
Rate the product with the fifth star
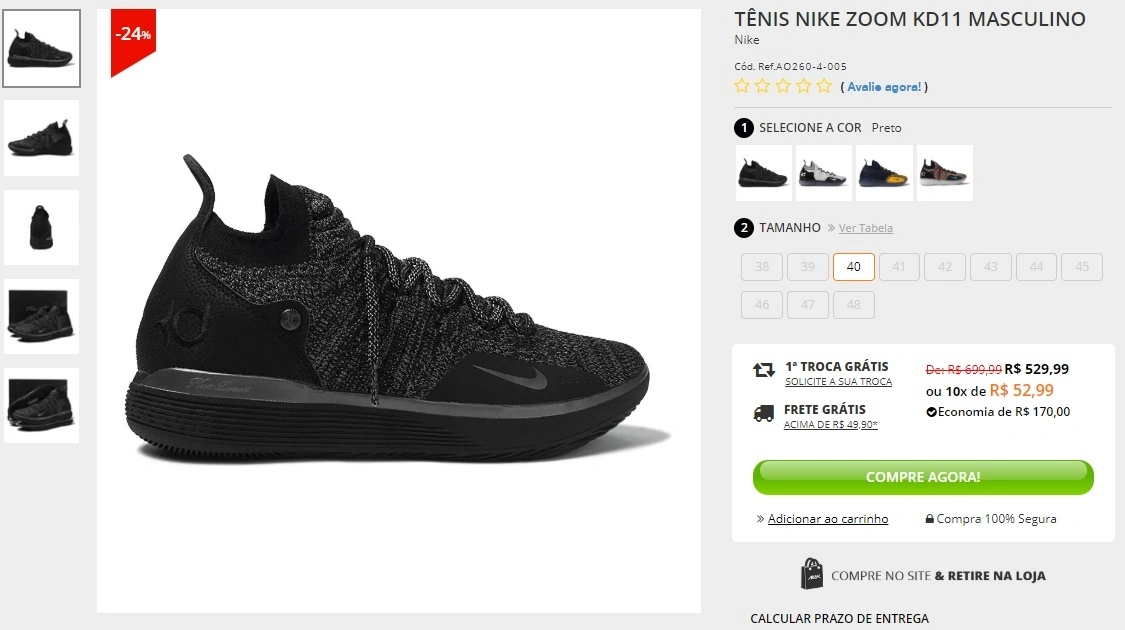click(x=823, y=86)
